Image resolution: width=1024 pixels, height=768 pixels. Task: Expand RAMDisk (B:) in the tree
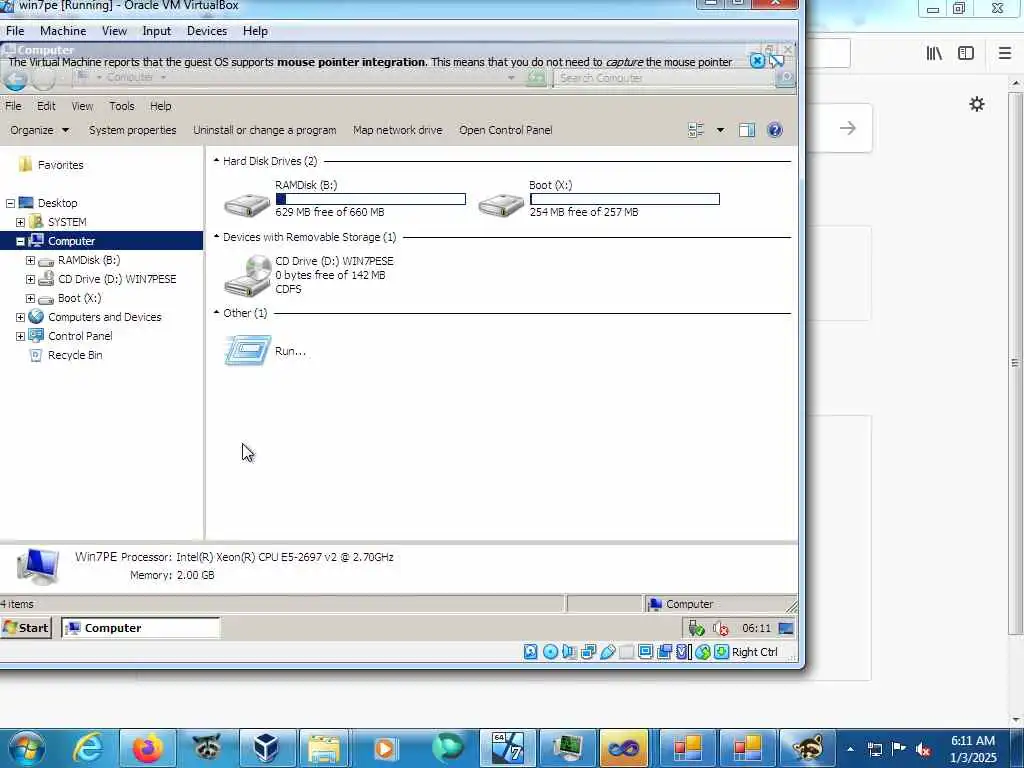pyautogui.click(x=30, y=260)
